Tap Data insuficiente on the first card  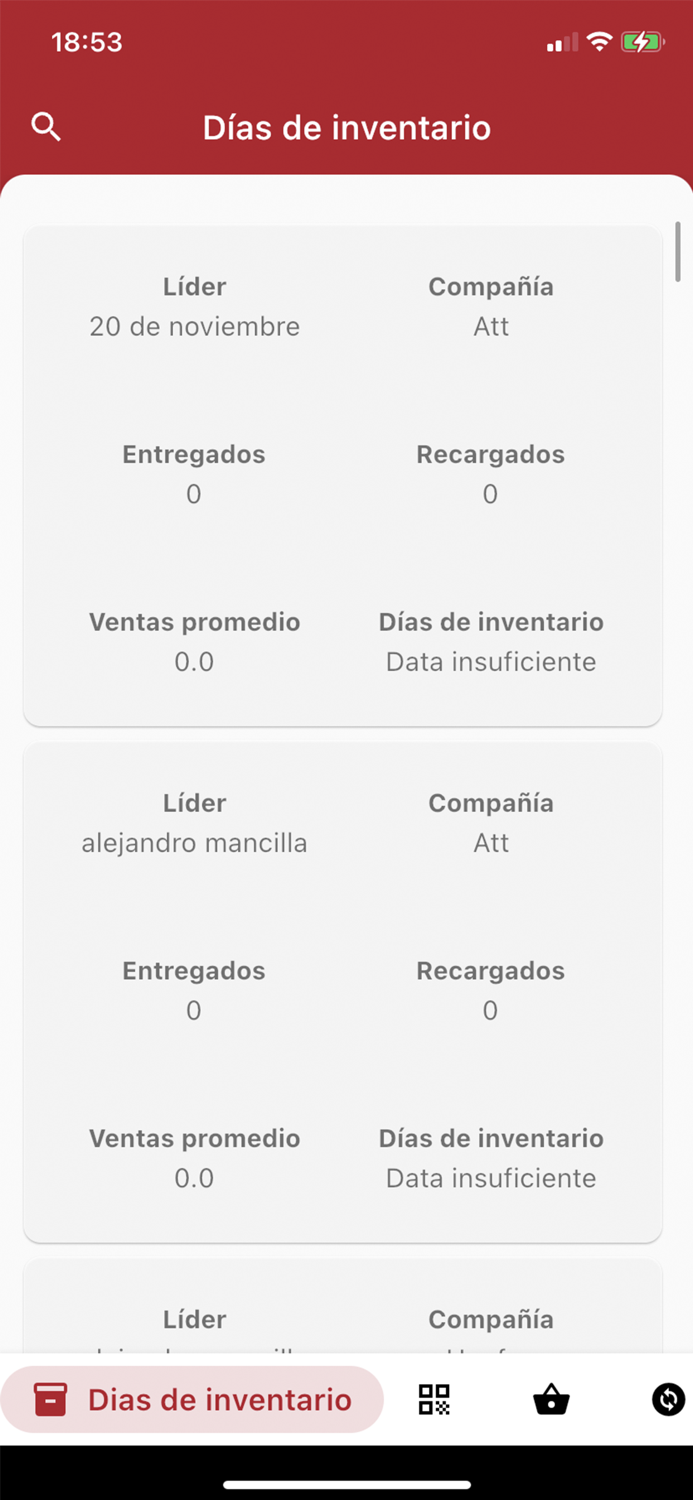coord(490,661)
